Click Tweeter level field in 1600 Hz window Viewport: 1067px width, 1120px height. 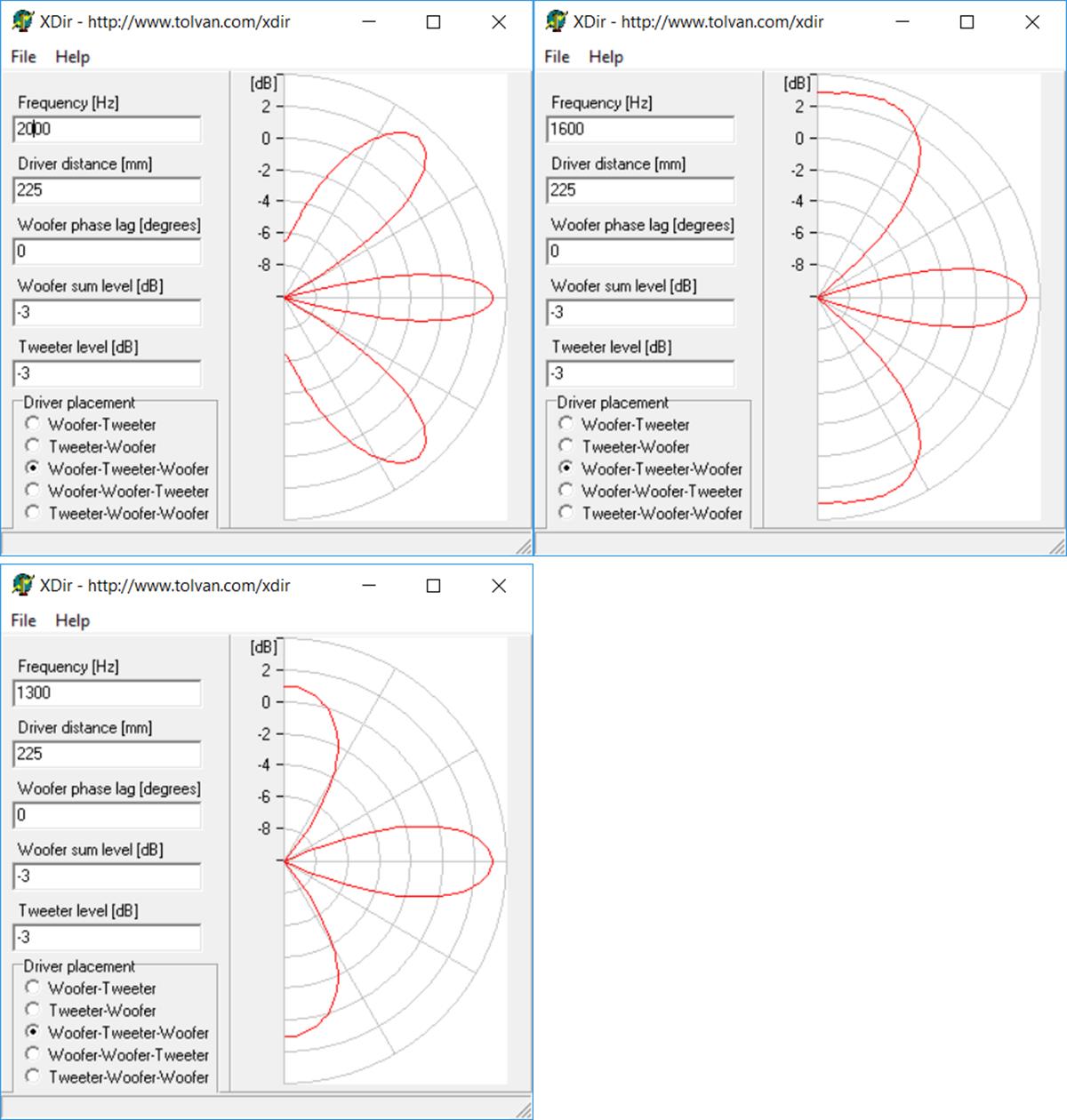[641, 373]
